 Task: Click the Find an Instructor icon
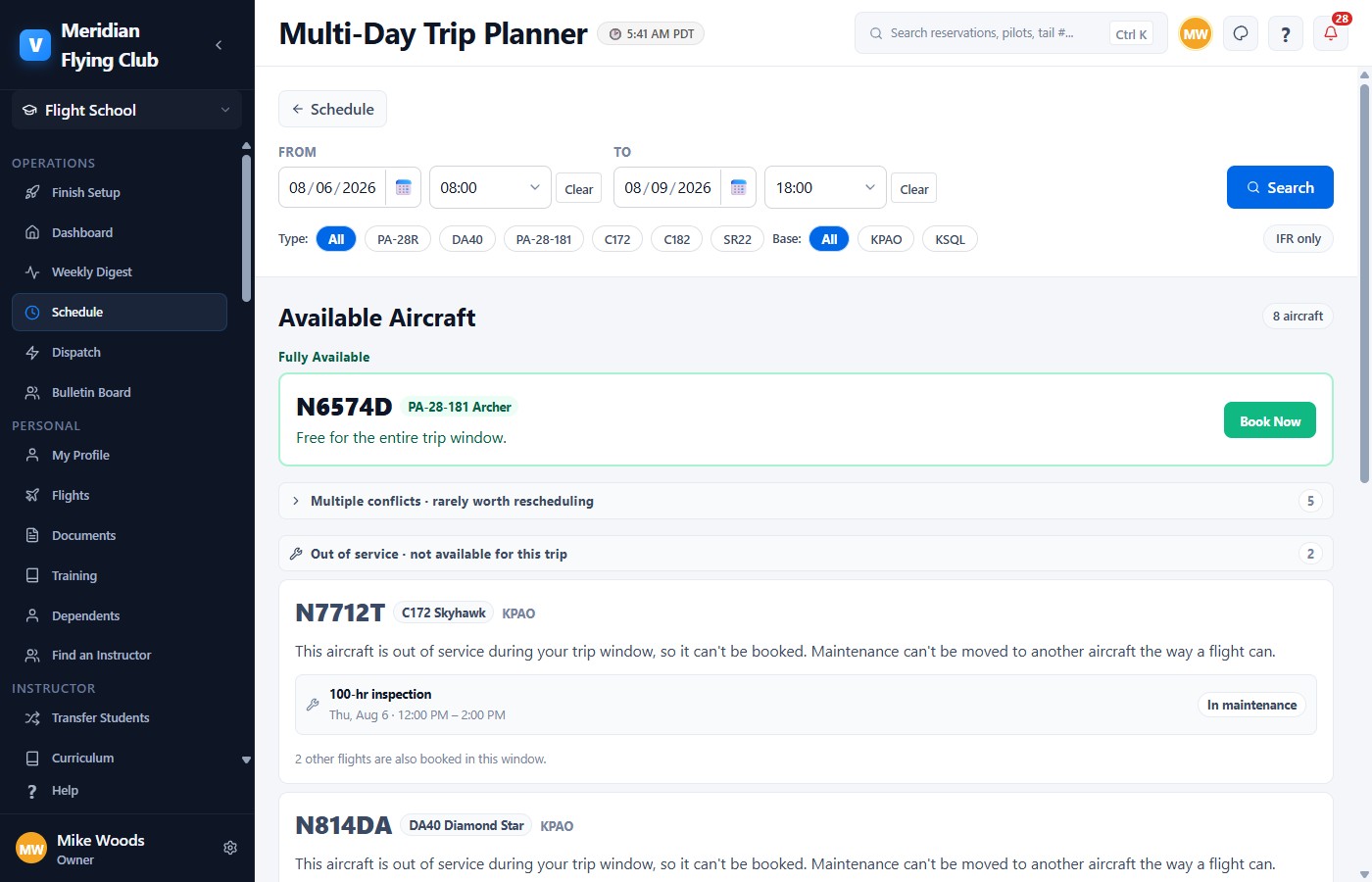pos(32,655)
